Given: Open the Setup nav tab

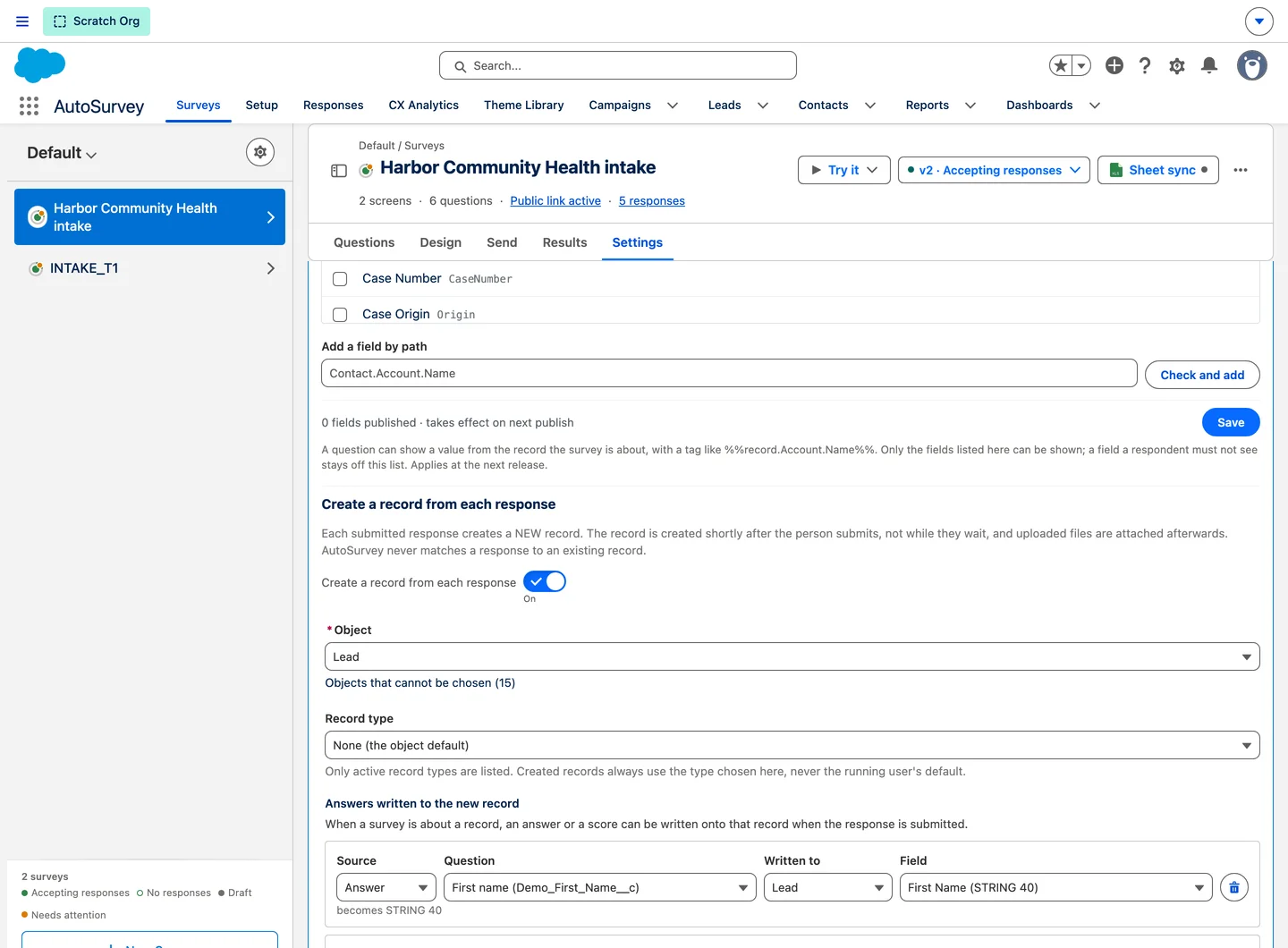Looking at the screenshot, I should 262,106.
